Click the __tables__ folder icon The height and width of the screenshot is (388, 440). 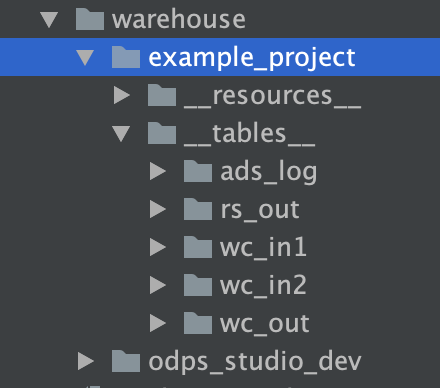(162, 133)
